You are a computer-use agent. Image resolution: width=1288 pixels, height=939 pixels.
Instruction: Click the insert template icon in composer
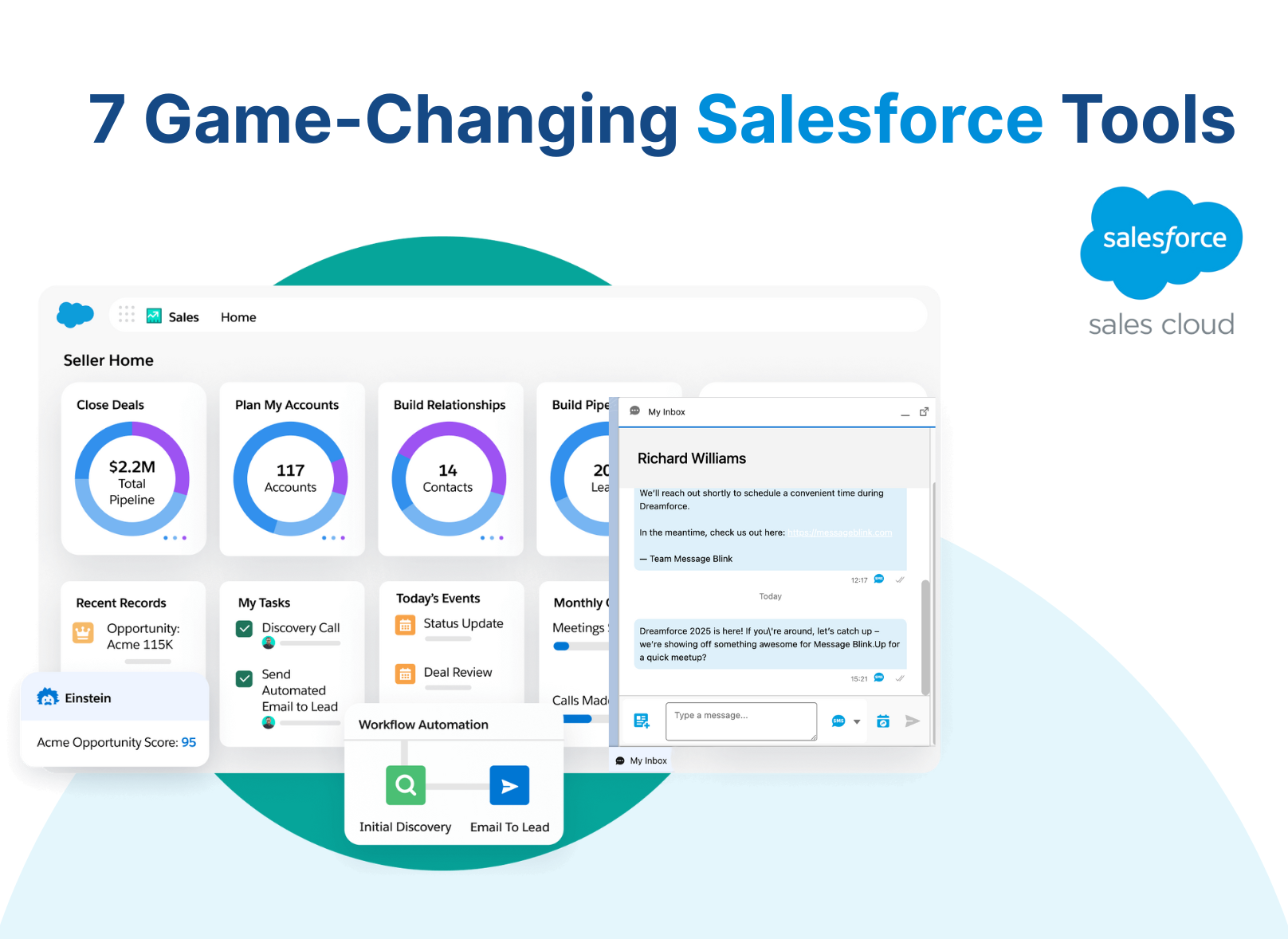point(642,721)
